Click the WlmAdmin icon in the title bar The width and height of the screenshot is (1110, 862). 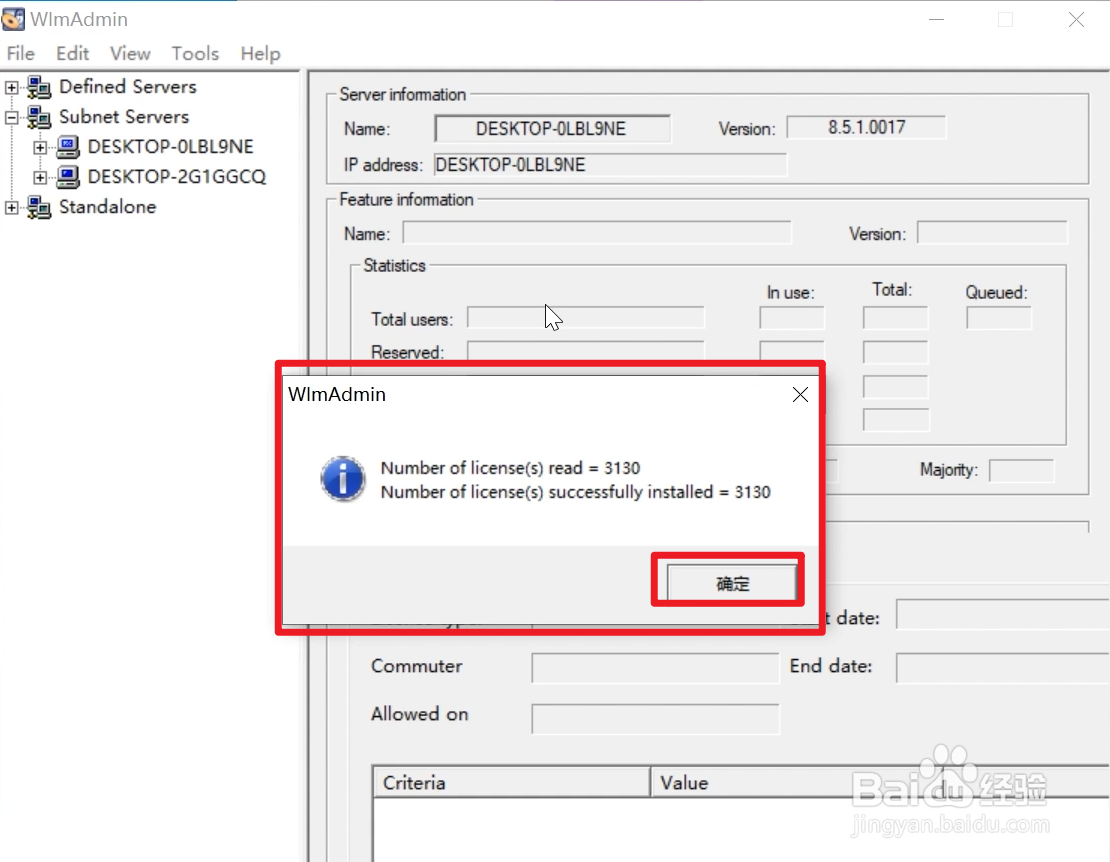pos(13,18)
